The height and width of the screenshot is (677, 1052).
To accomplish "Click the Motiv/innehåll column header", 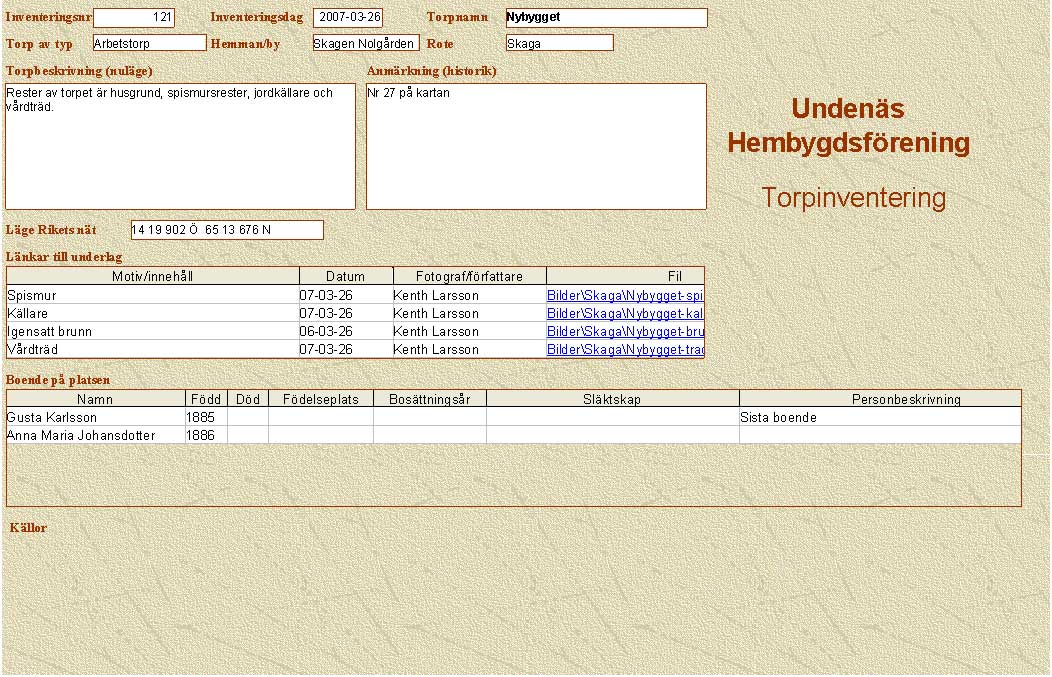I will [x=153, y=276].
